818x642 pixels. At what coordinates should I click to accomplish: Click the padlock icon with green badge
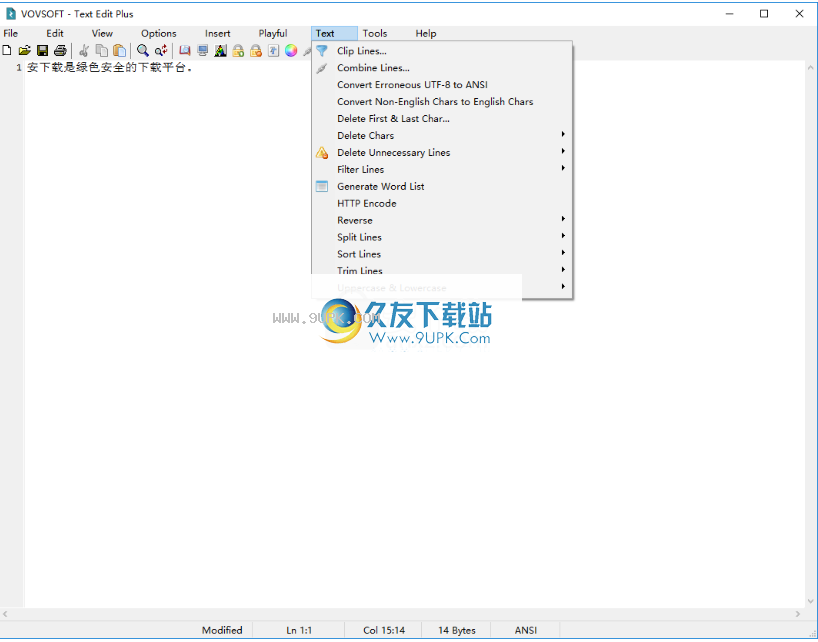[238, 51]
